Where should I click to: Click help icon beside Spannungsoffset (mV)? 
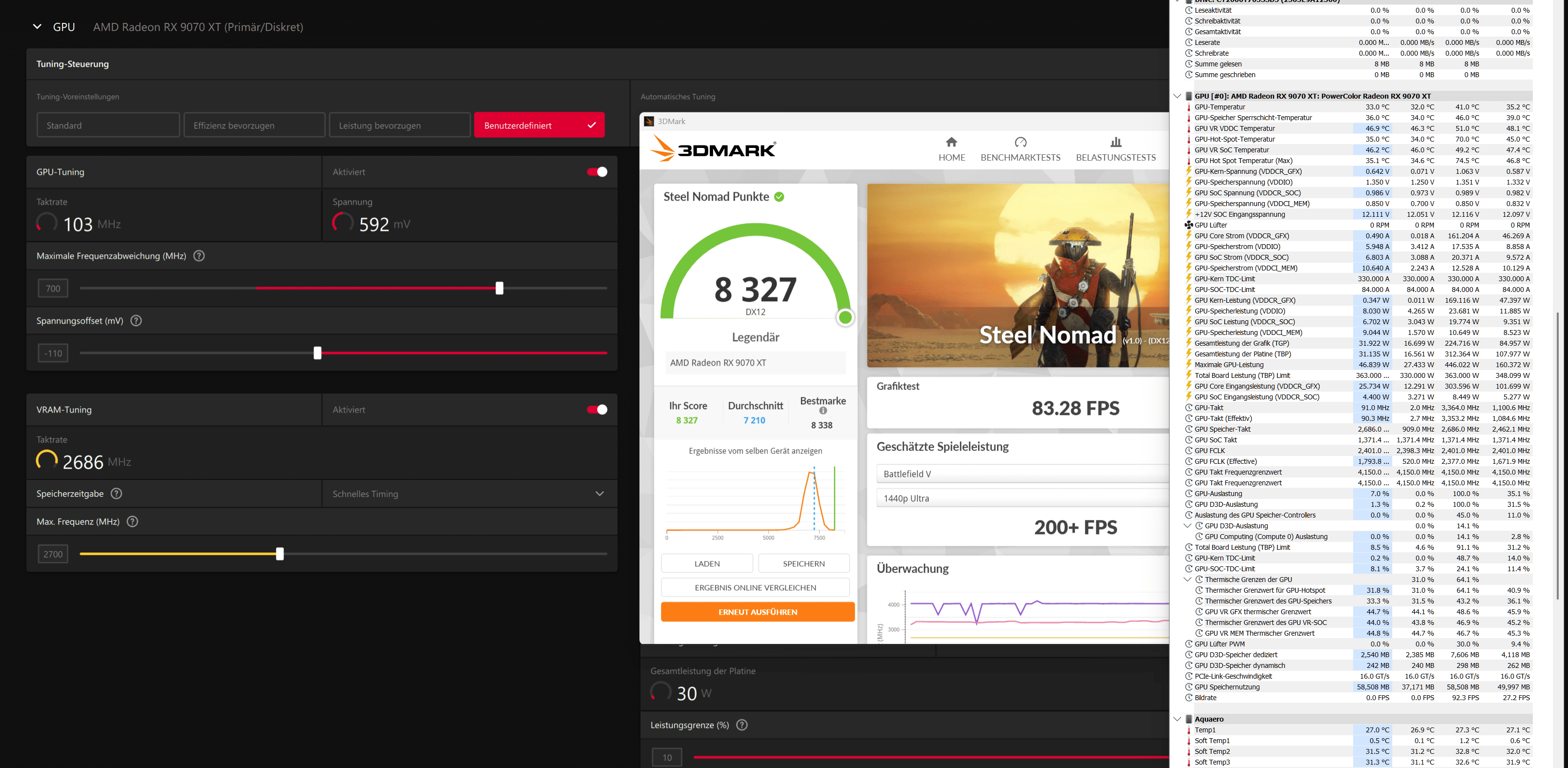point(136,321)
